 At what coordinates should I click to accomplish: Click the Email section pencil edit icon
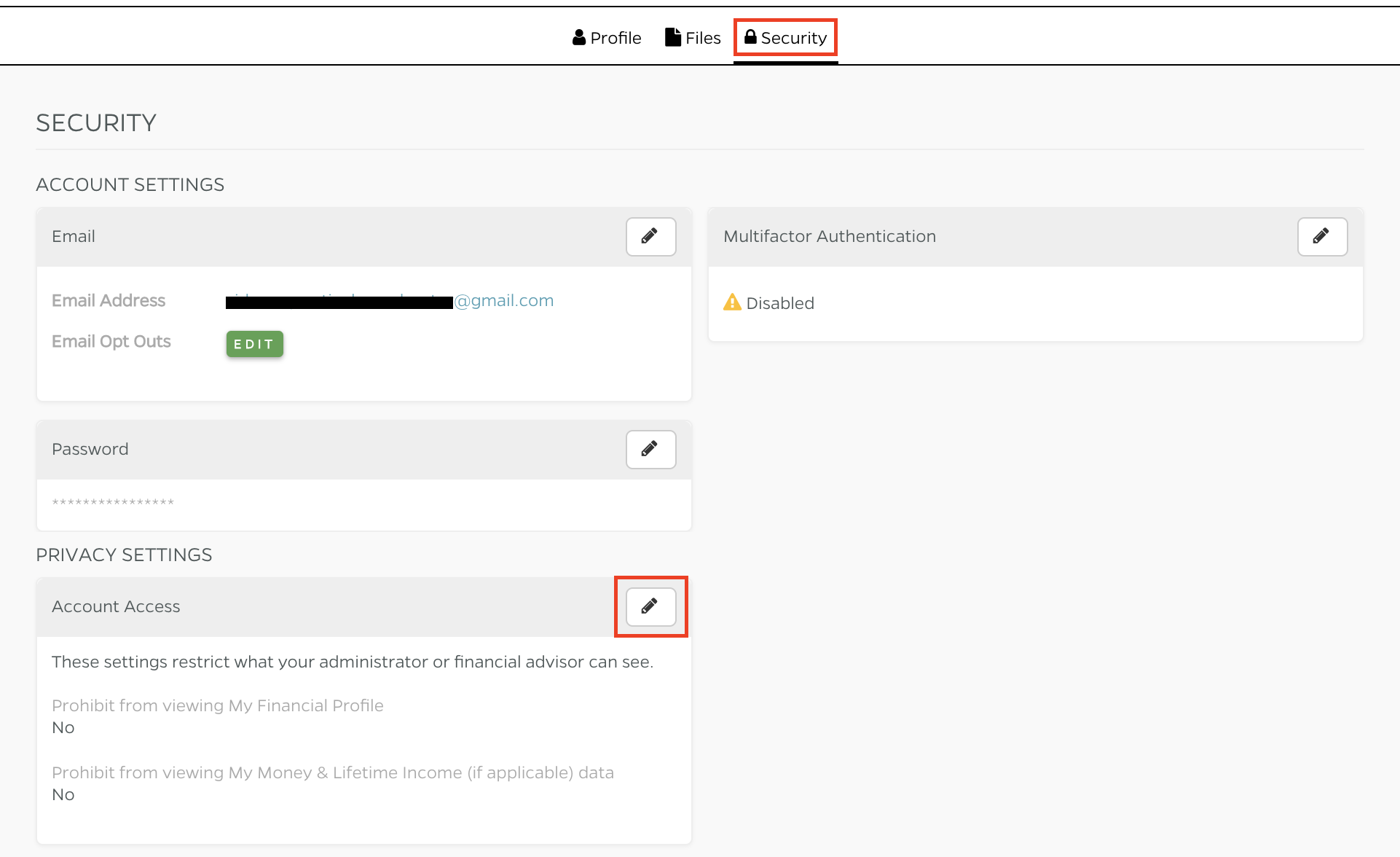coord(650,237)
